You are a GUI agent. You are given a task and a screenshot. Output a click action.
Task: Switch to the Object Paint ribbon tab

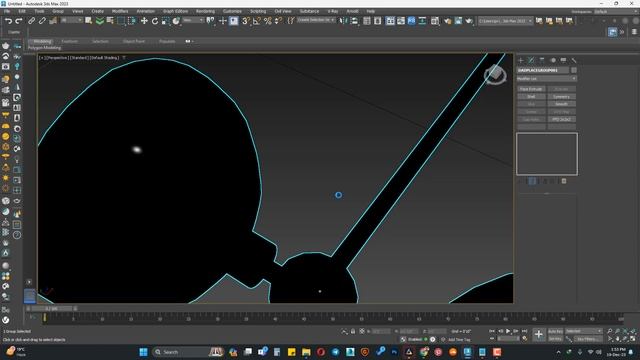pyautogui.click(x=134, y=41)
